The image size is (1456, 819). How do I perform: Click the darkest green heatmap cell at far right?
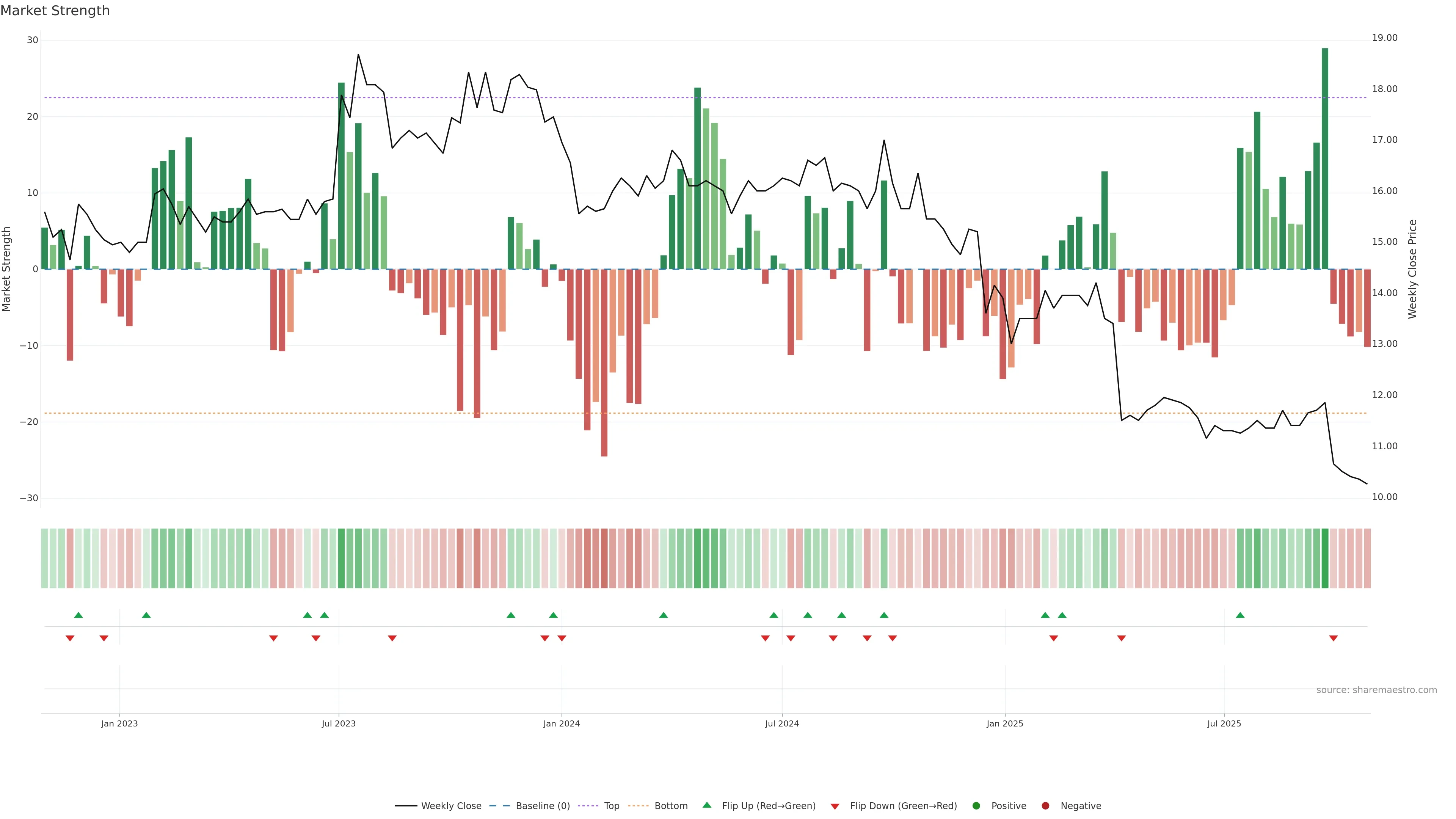point(1325,559)
